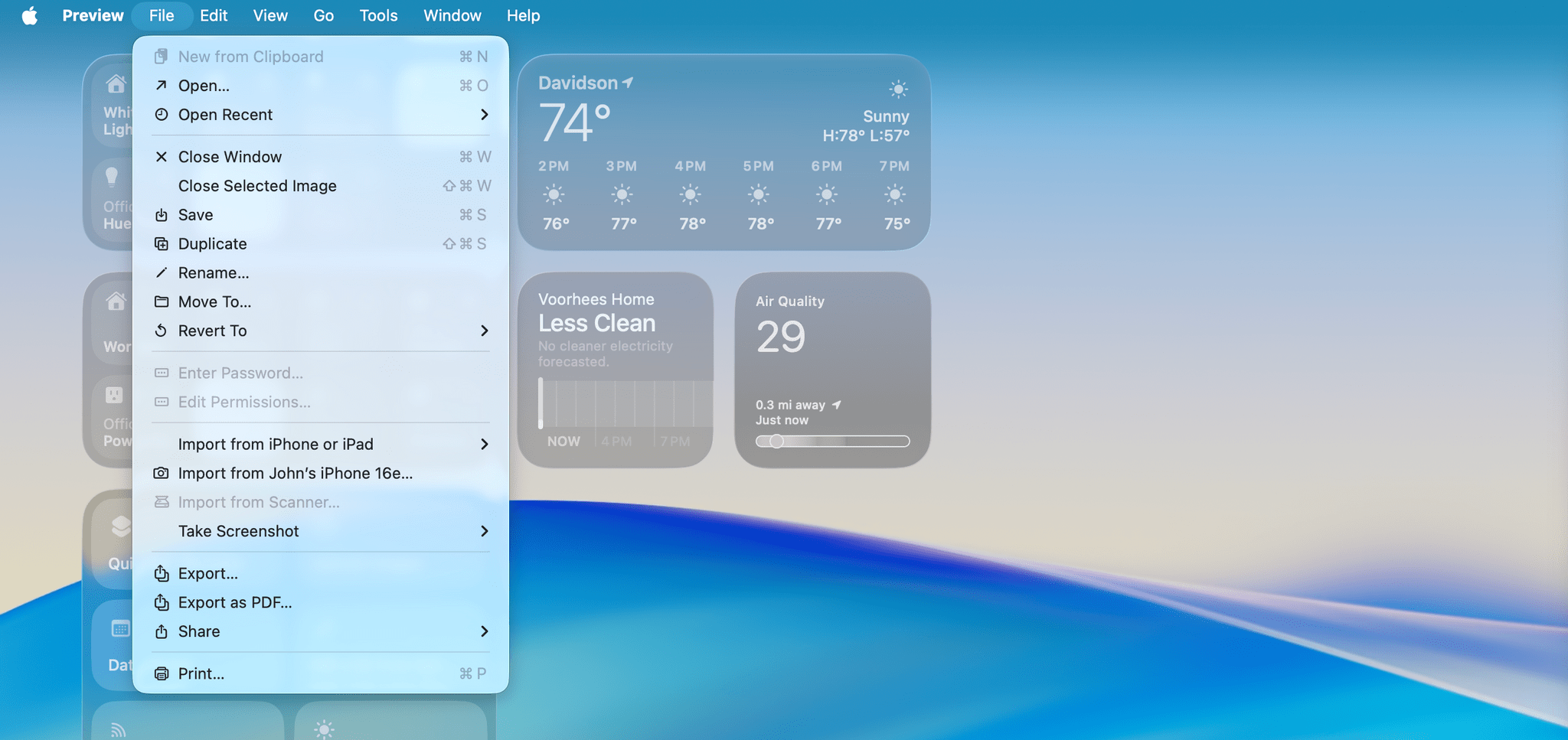This screenshot has height=740, width=1568.
Task: Click the NOW label on electricity chart
Action: tap(563, 442)
